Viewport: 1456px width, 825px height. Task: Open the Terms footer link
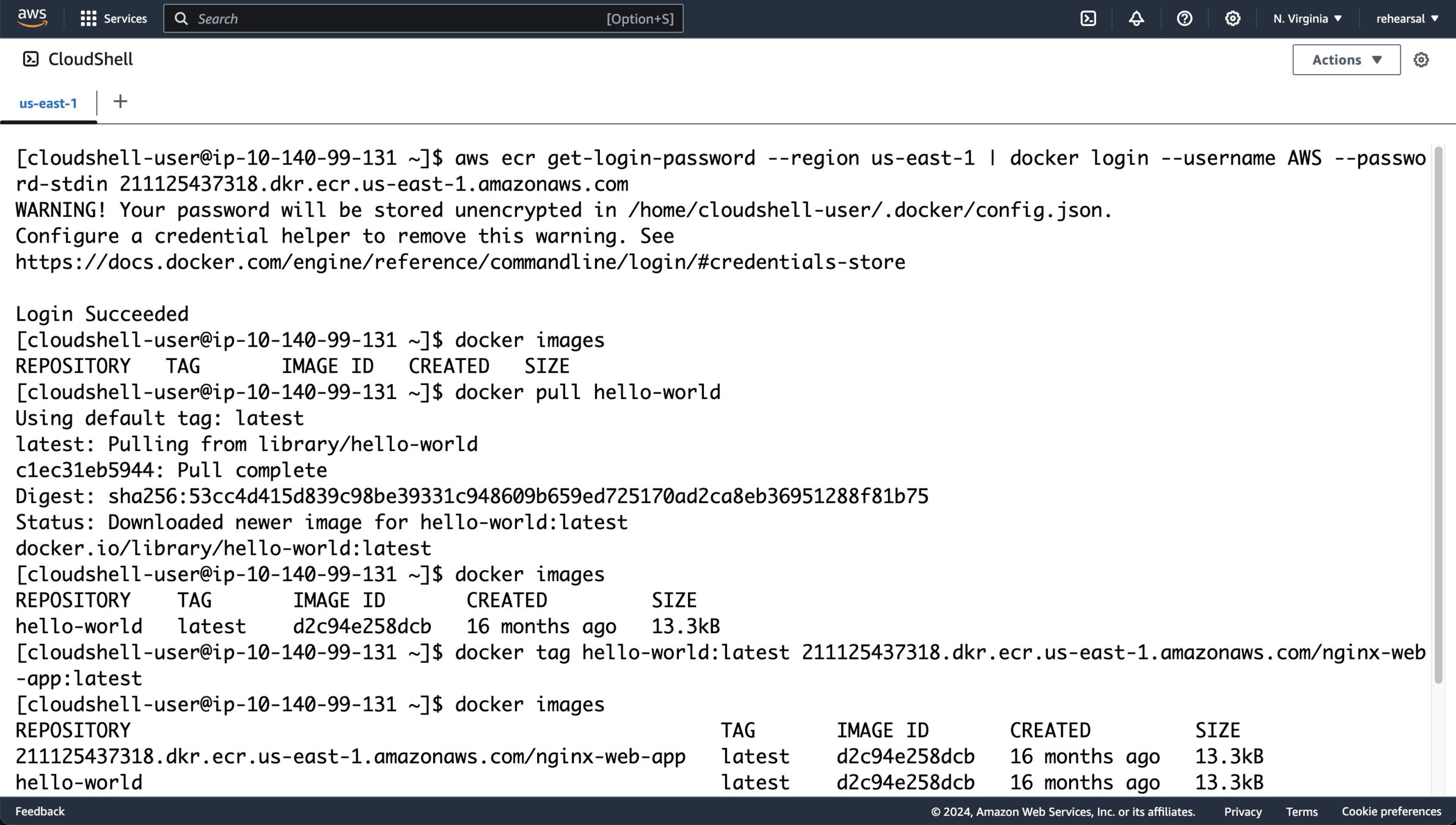tap(1301, 812)
